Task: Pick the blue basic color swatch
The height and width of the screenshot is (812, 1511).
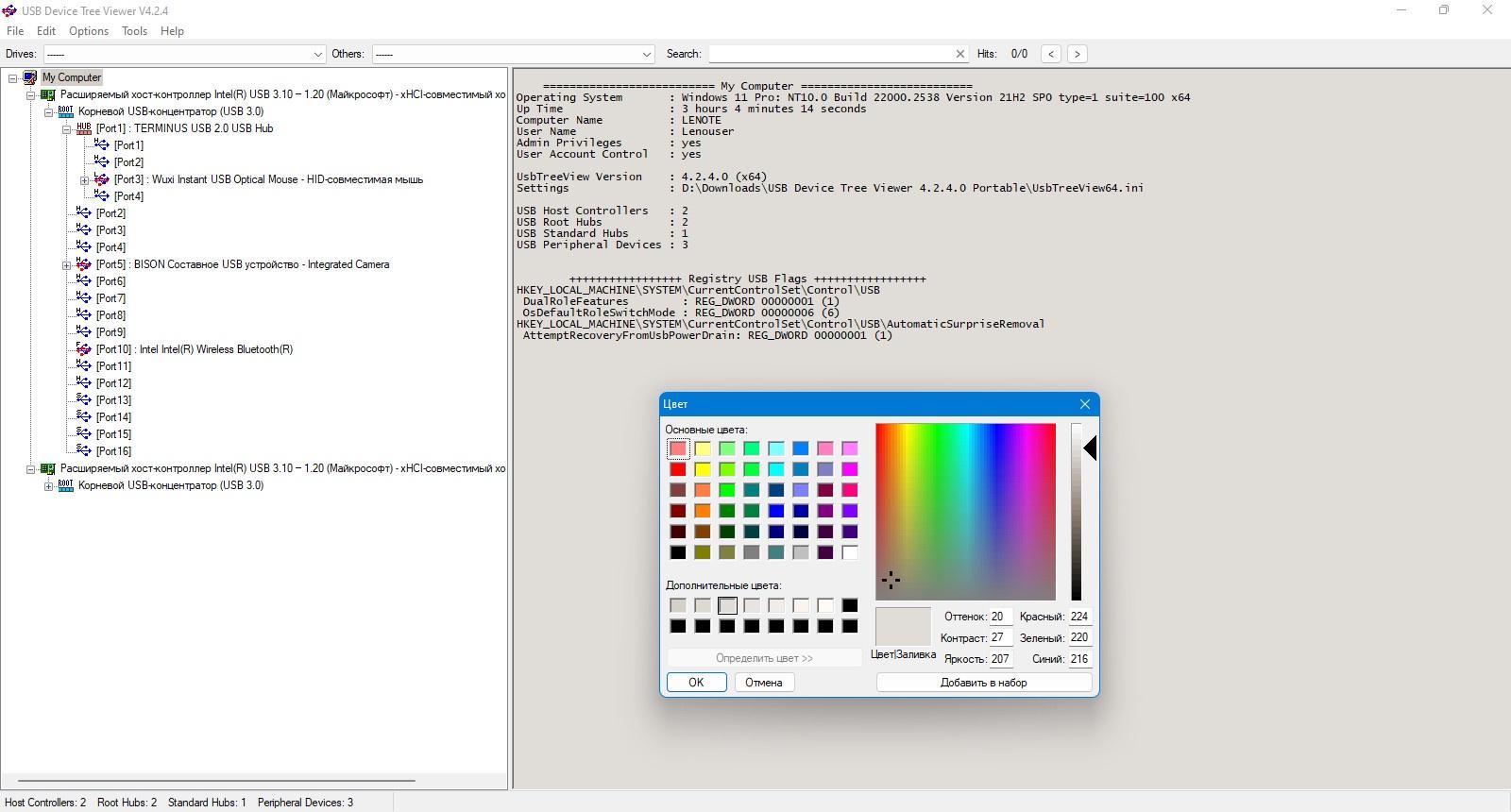Action: [x=776, y=511]
